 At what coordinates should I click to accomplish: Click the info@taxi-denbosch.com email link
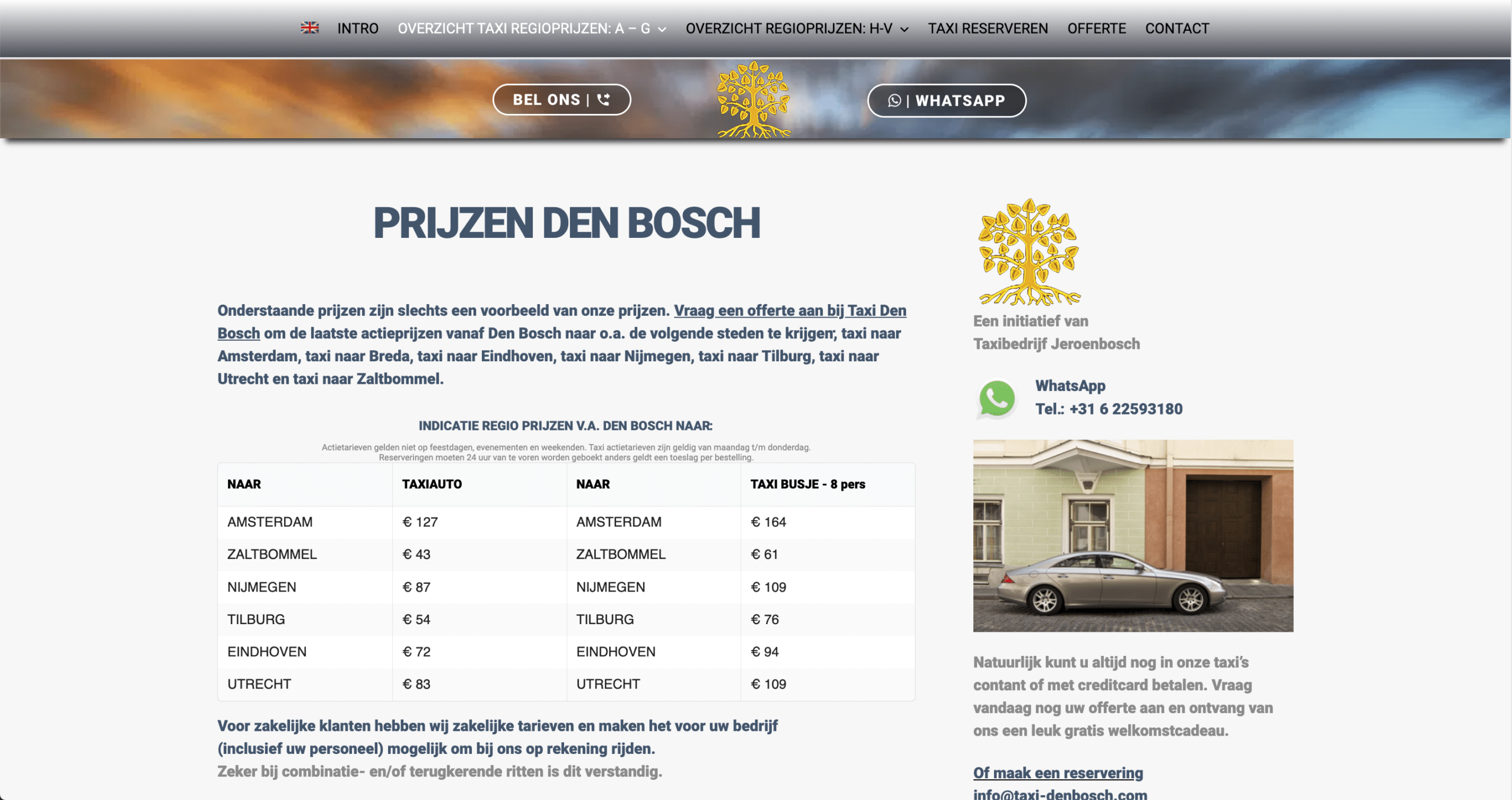(x=1060, y=794)
